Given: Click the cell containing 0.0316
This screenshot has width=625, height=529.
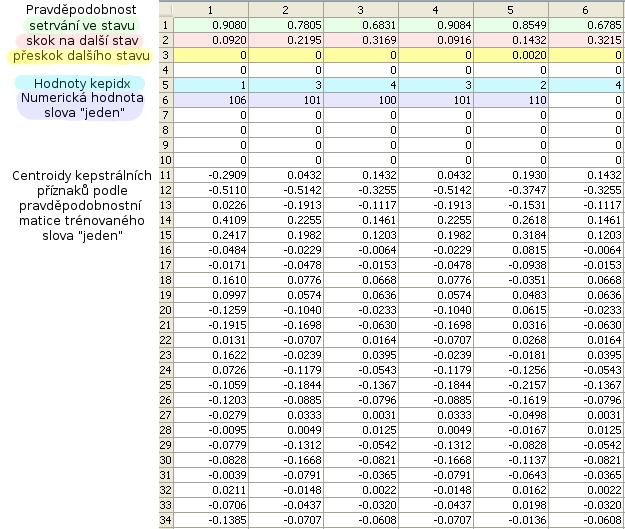Looking at the screenshot, I should coord(511,325).
